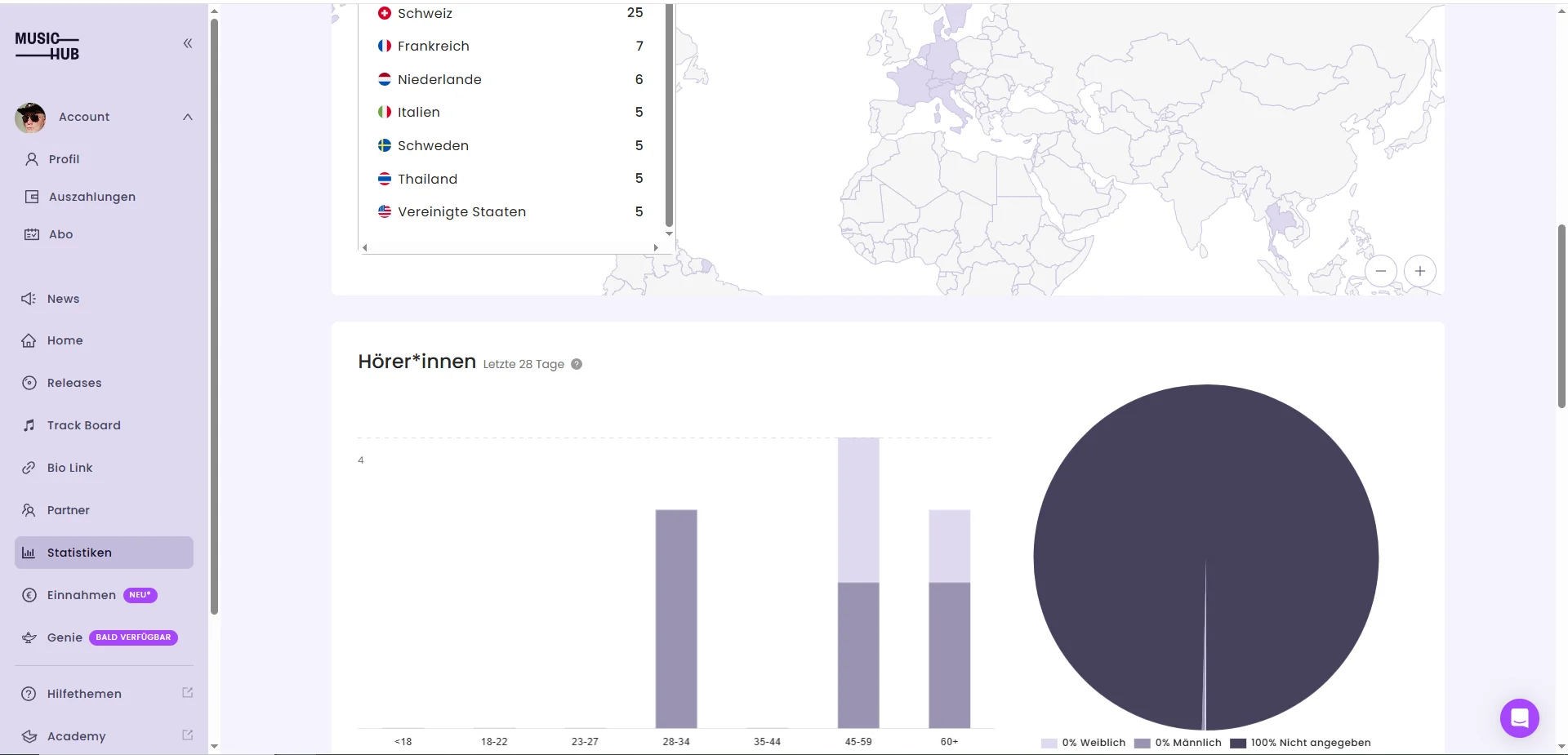
Task: Zoom in the map with plus button
Action: 1420,271
